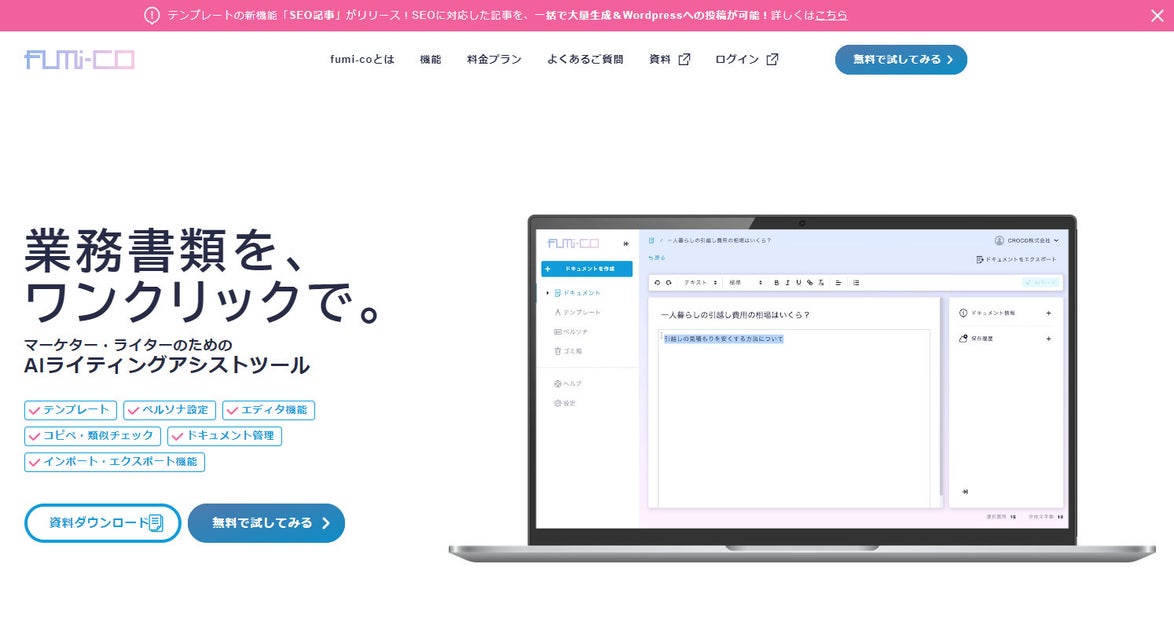Click the highlighted text line in the editor
This screenshot has height=630, width=1174.
click(723, 339)
